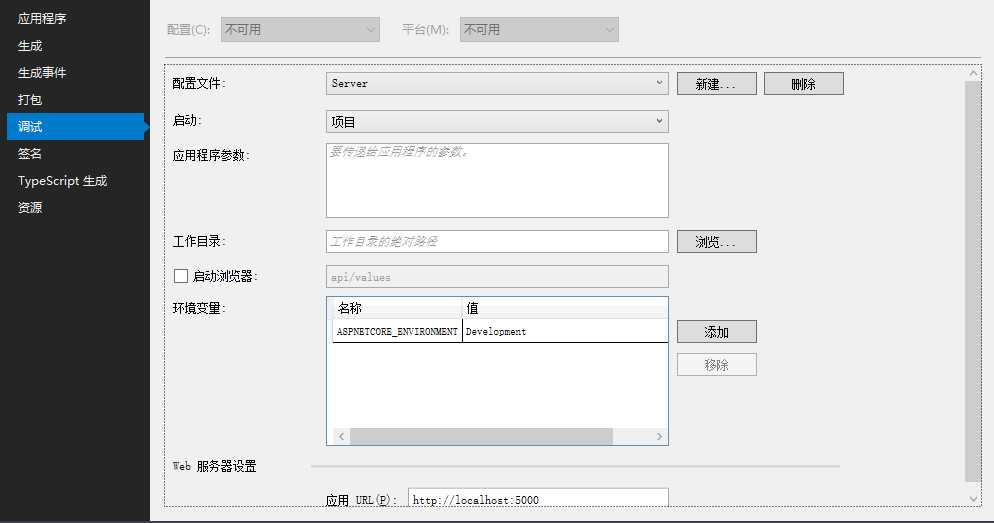Focus the 应用程序参数 text area
The image size is (994, 523).
(x=497, y=181)
